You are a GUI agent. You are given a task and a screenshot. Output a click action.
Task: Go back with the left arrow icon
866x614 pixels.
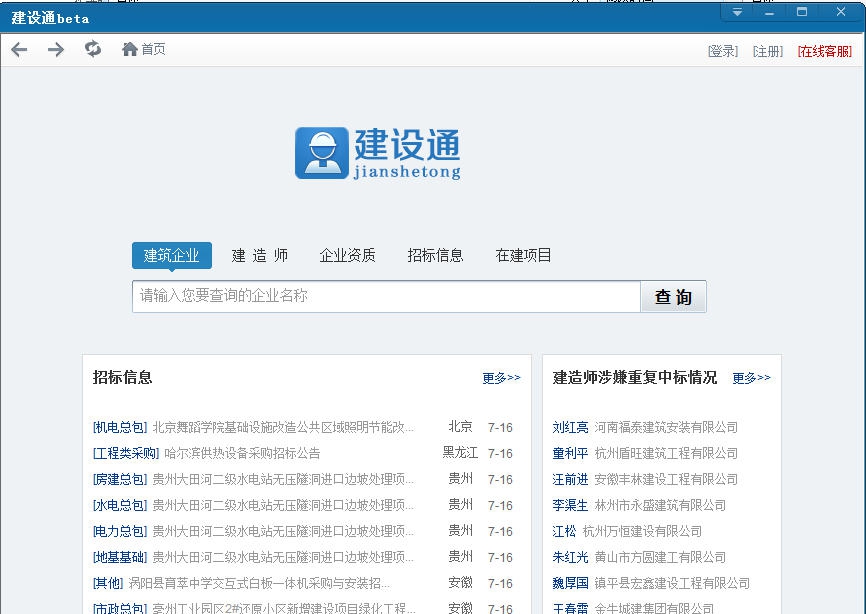19,50
